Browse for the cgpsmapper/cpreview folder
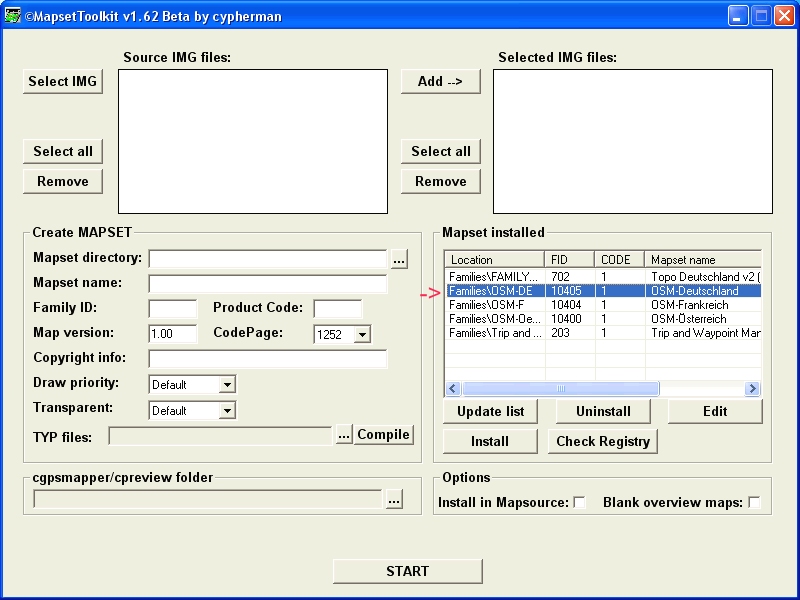 point(394,500)
